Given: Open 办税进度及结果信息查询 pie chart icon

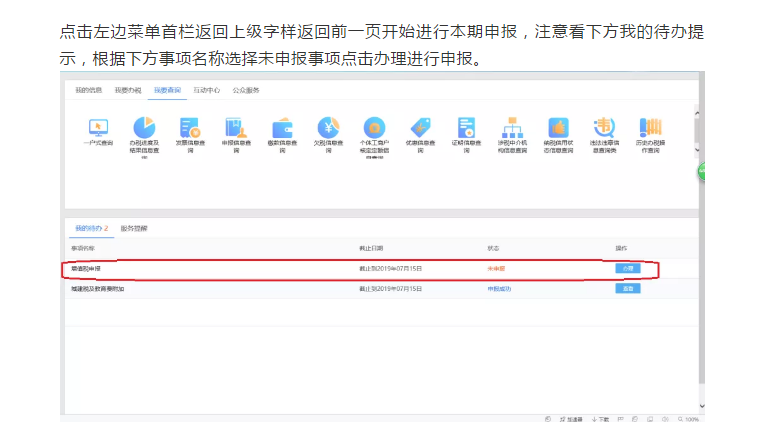Looking at the screenshot, I should coord(144,128).
